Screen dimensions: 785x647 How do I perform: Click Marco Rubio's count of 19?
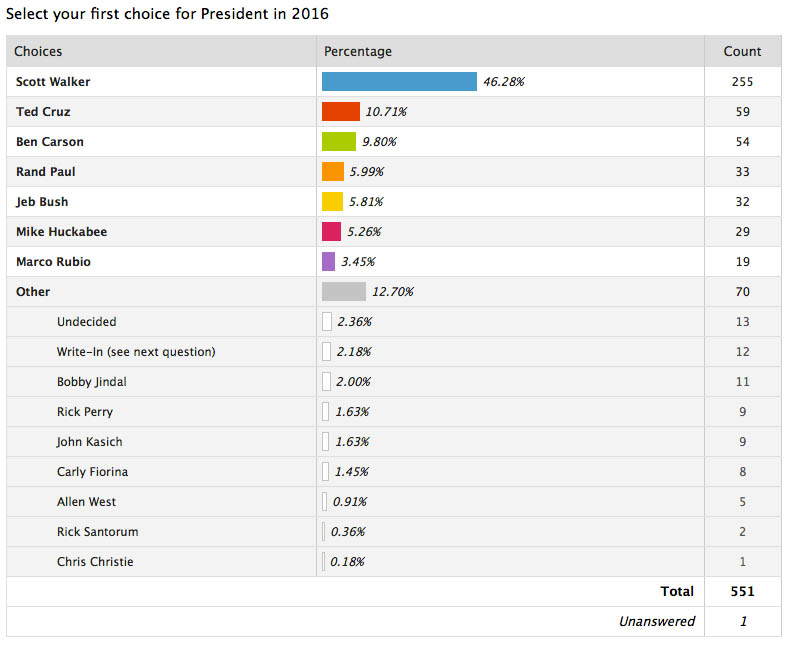click(742, 261)
